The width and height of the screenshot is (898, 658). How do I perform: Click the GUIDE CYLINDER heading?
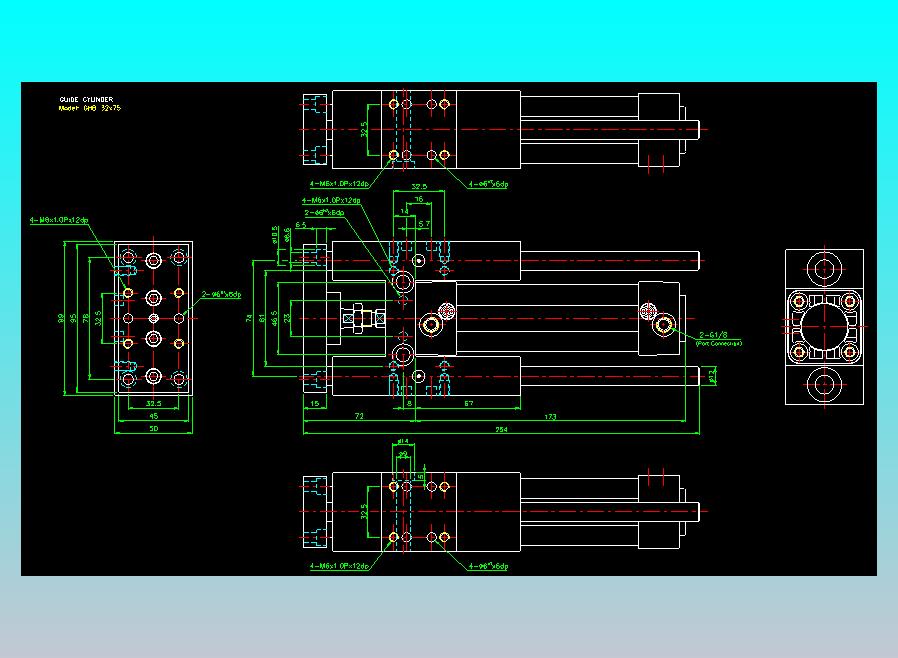click(x=87, y=99)
